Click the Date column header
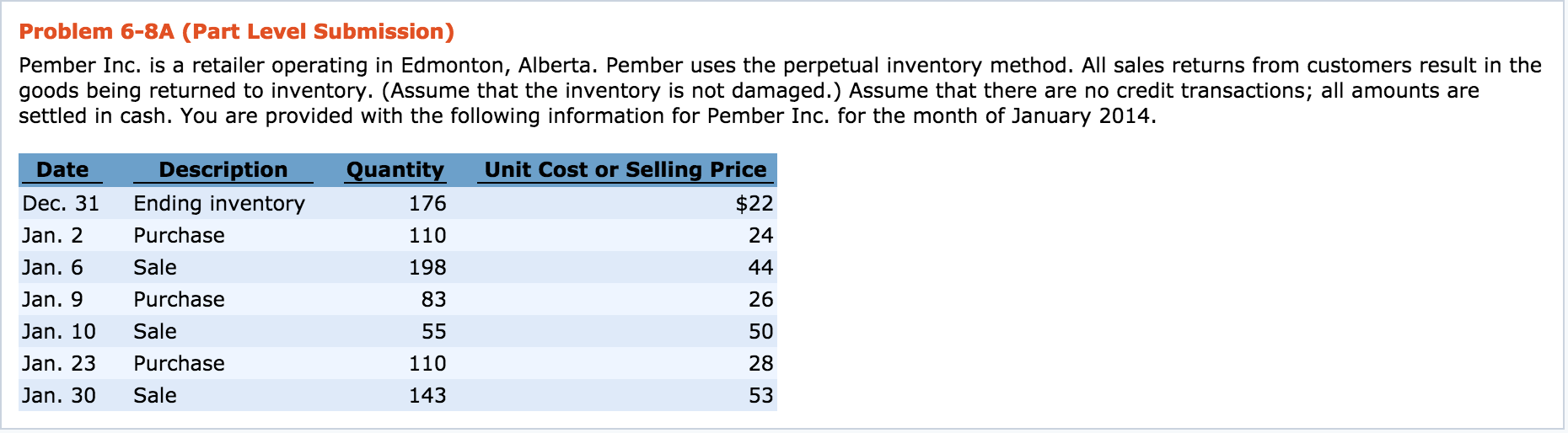1568x433 pixels. (62, 170)
